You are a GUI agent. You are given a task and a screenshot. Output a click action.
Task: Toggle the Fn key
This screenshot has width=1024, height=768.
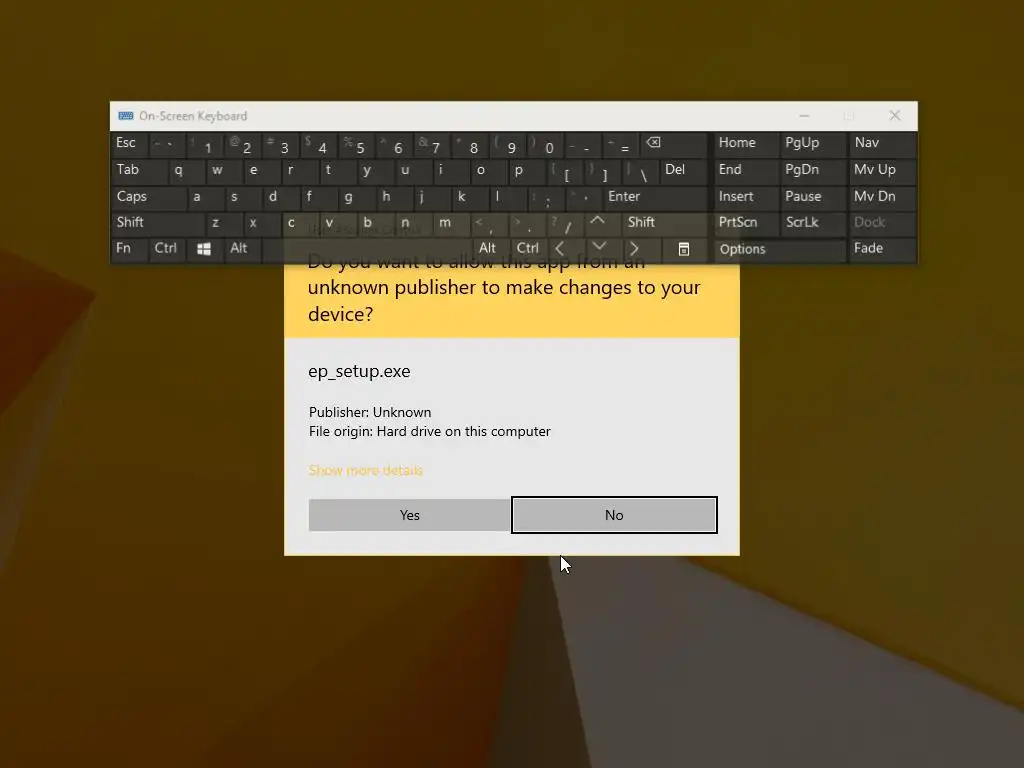tap(129, 249)
